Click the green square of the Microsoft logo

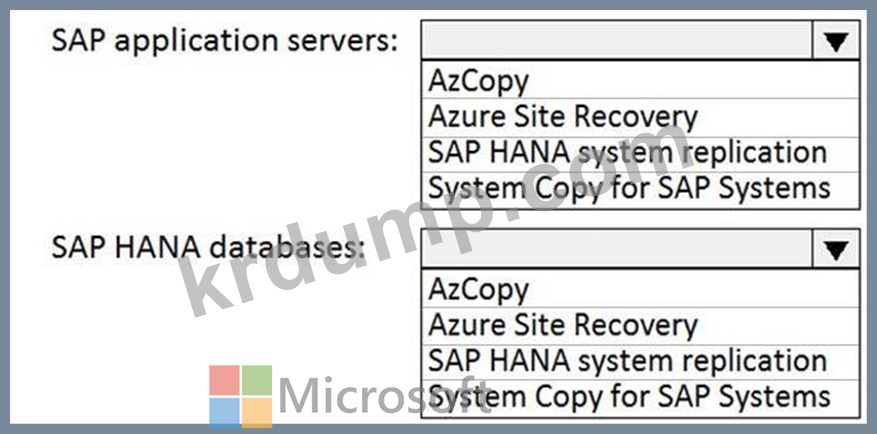[x=257, y=380]
